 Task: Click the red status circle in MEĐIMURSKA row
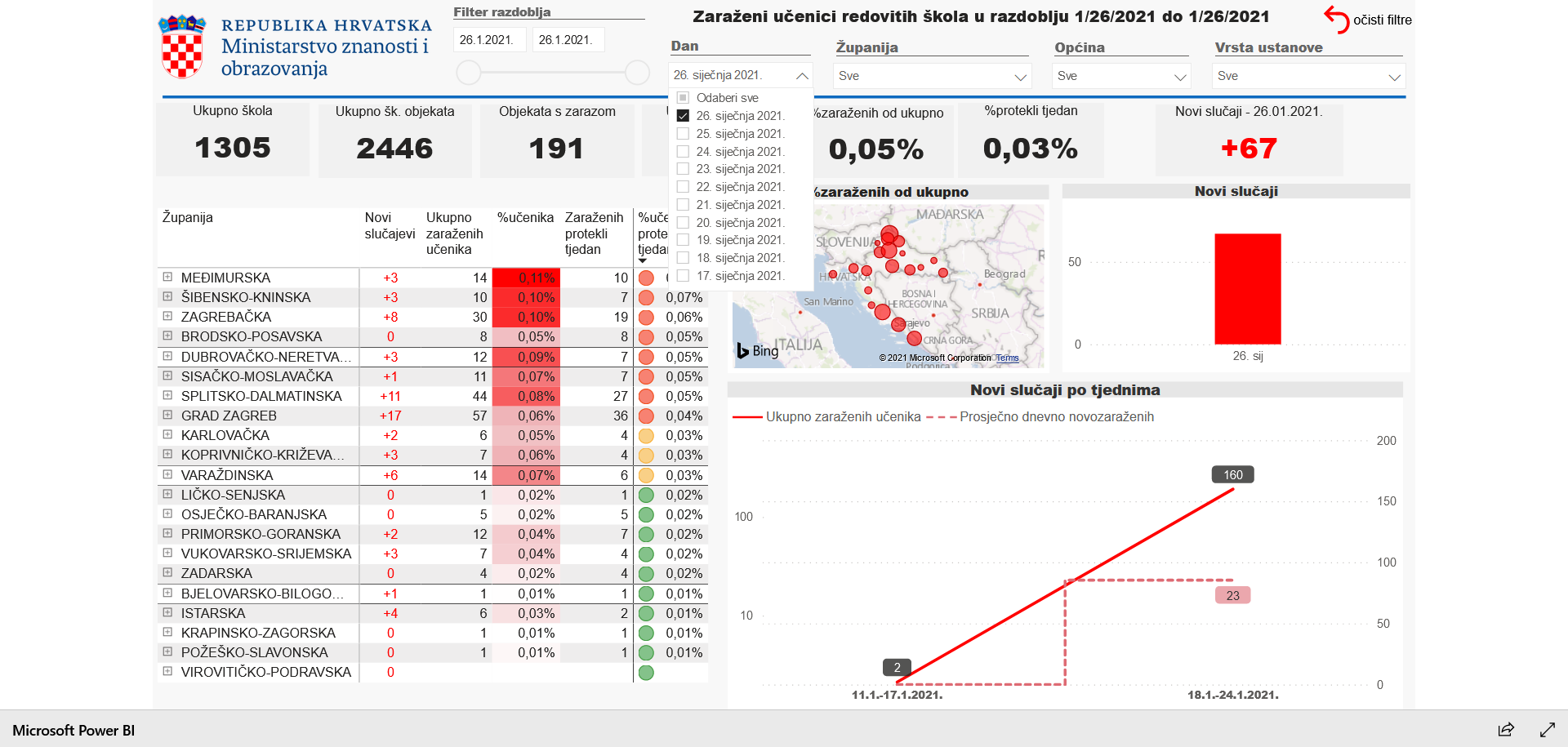(x=646, y=278)
